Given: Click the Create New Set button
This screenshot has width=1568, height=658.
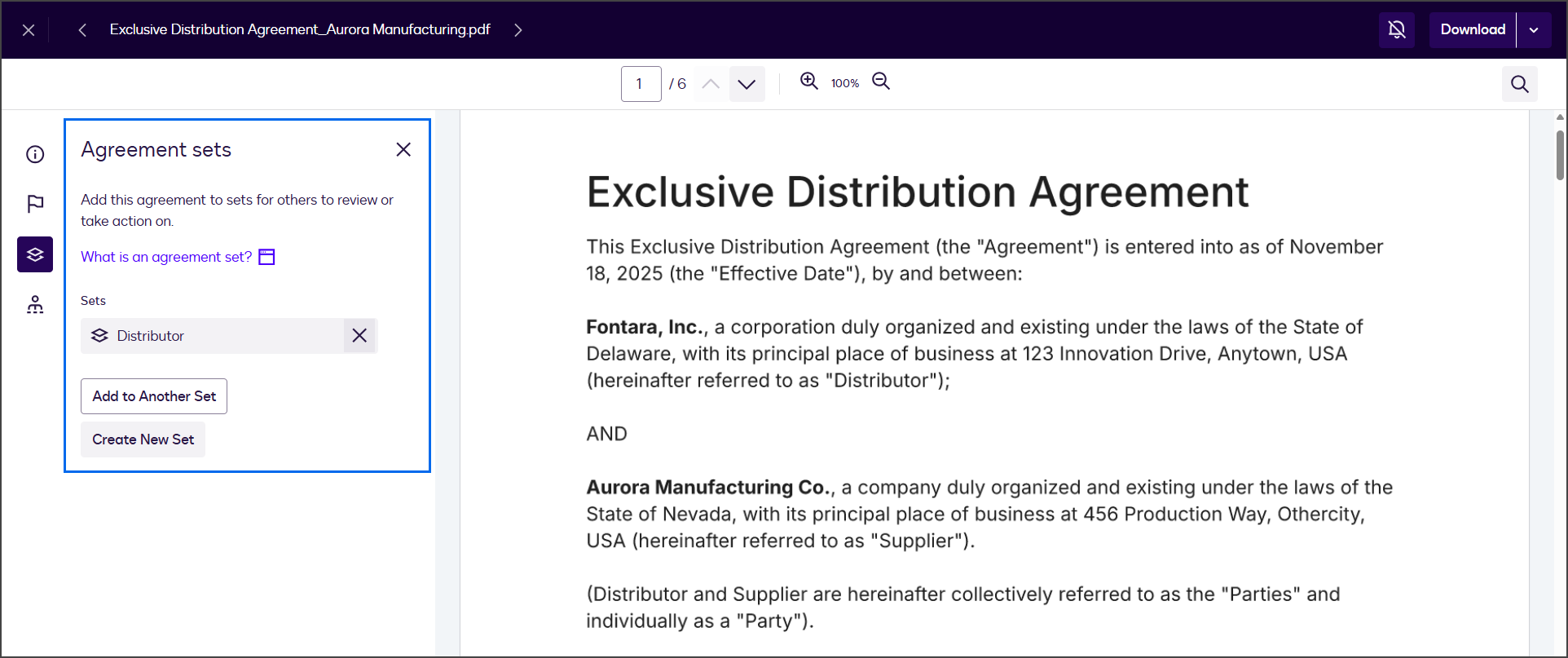Looking at the screenshot, I should click(x=143, y=439).
